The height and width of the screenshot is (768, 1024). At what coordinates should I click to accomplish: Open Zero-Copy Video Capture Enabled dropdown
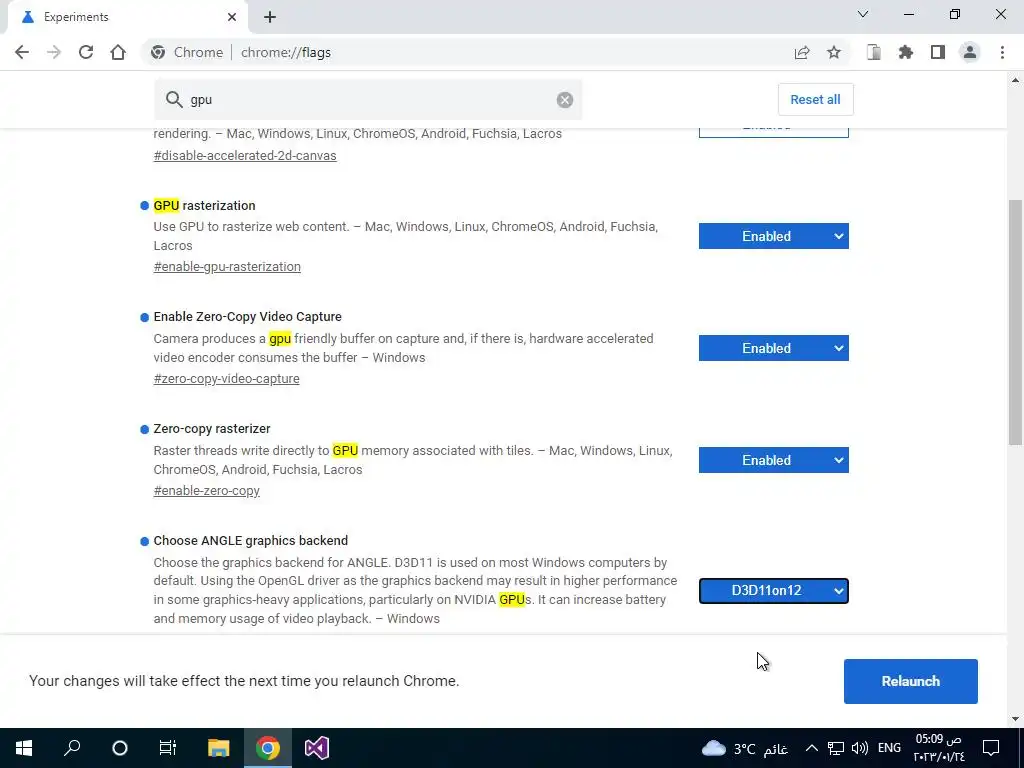[773, 348]
